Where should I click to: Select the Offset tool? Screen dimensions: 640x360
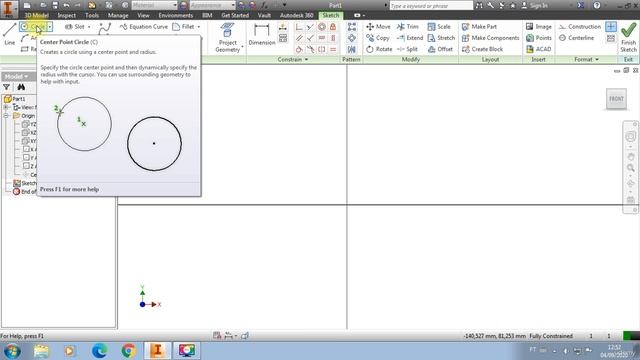tap(440, 49)
